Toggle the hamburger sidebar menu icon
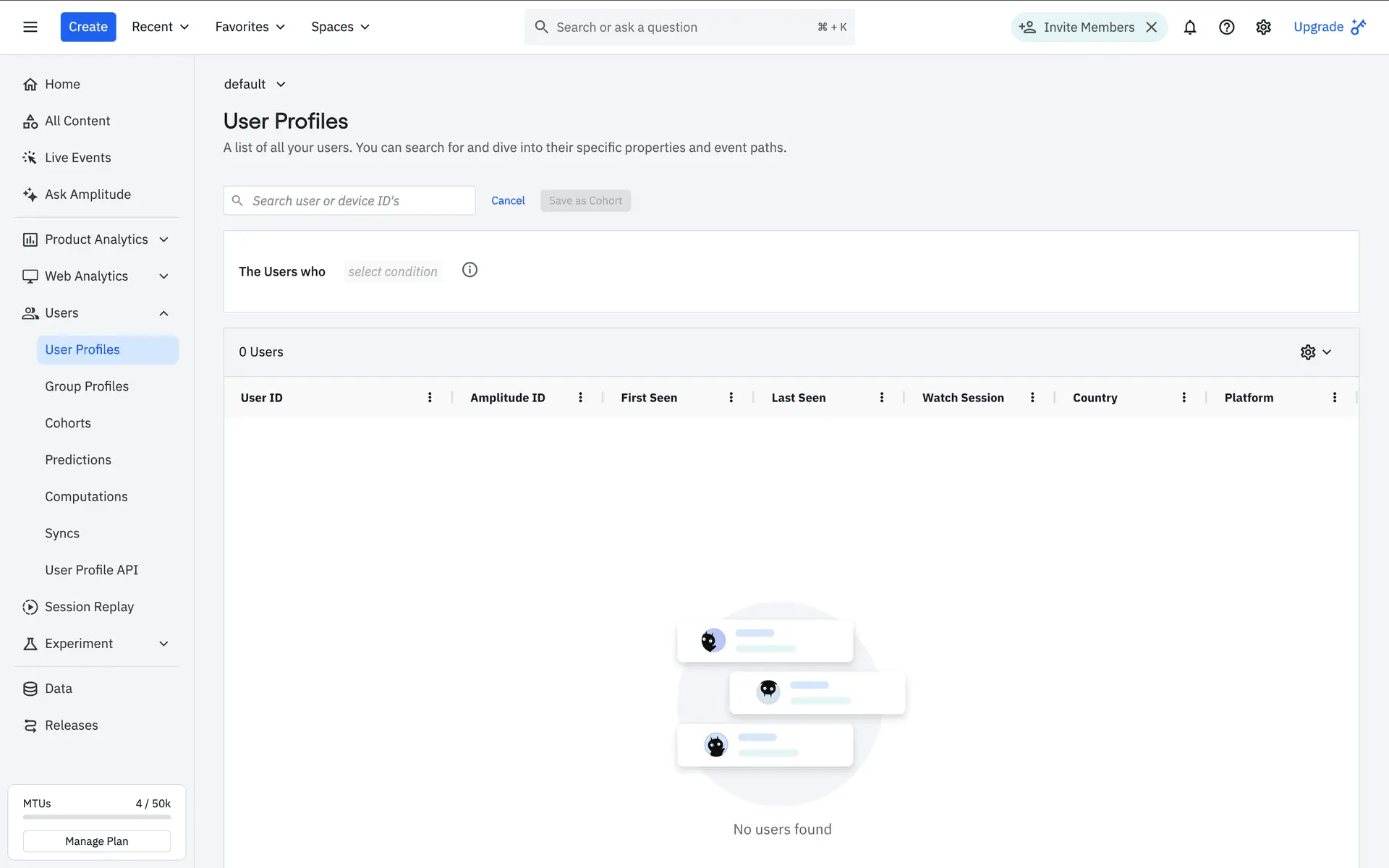 tap(30, 27)
